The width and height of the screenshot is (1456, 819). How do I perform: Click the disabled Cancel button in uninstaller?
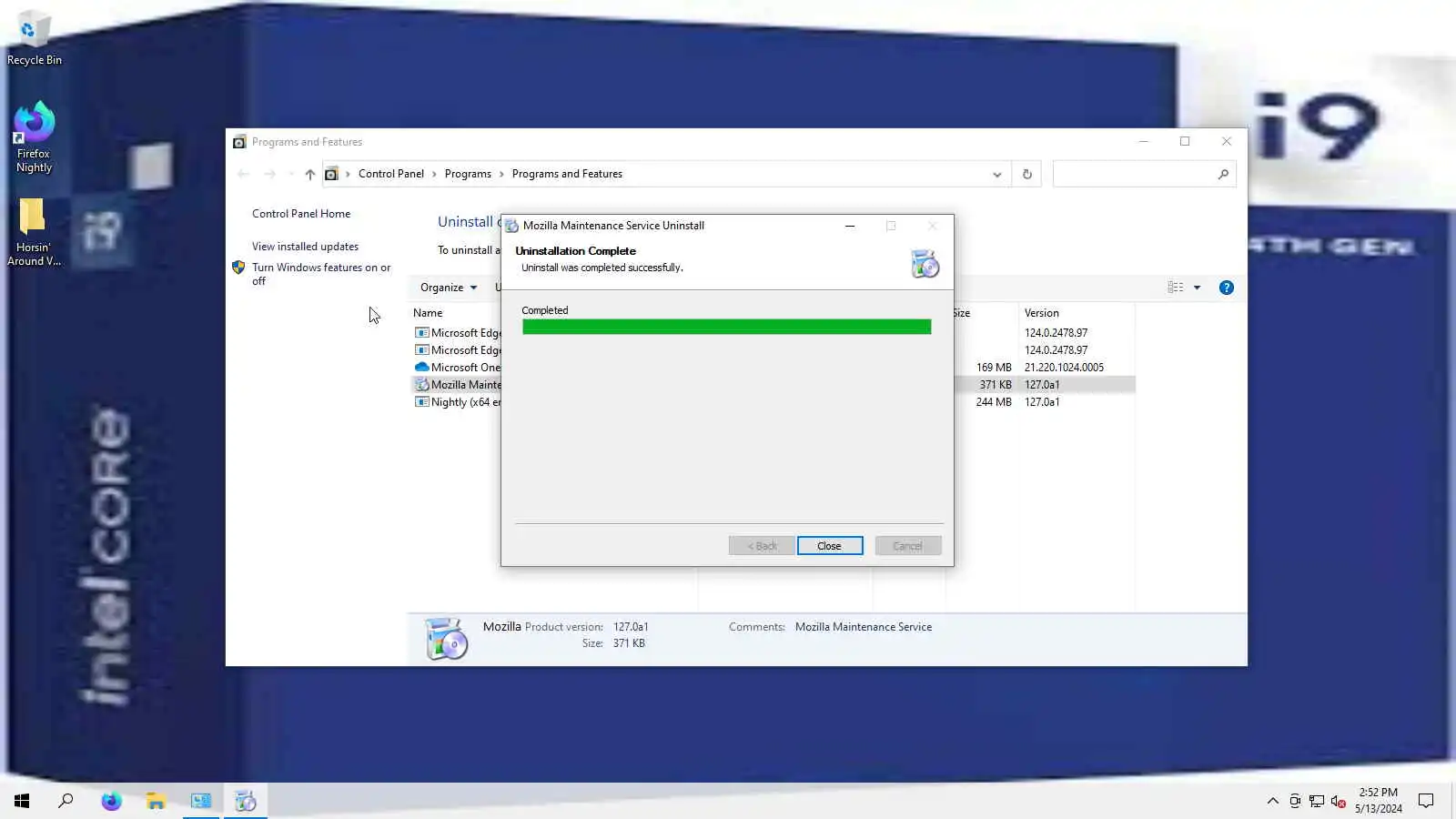coord(907,546)
